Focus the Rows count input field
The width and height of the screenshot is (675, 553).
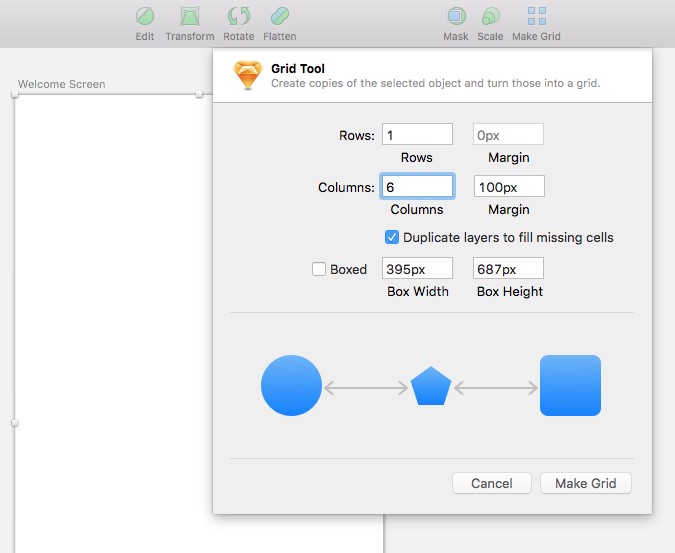click(x=417, y=135)
